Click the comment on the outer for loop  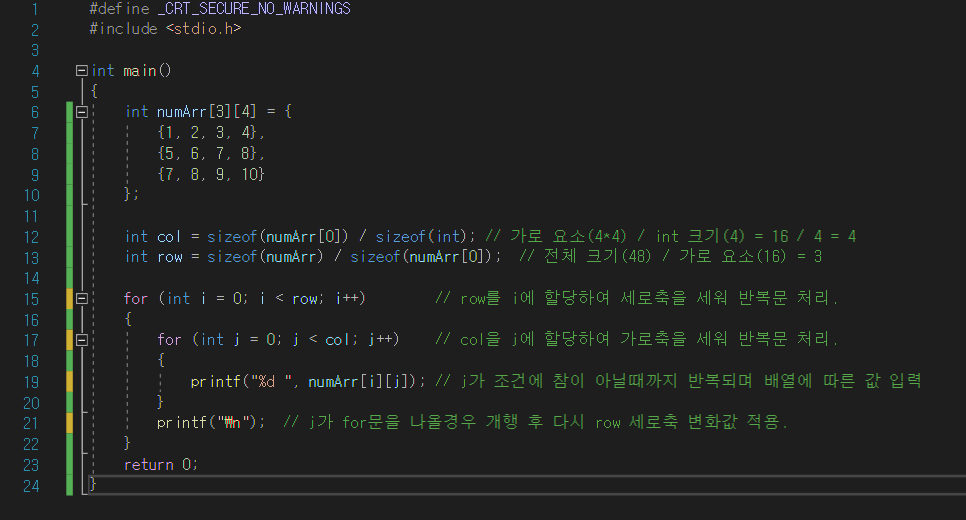click(x=637, y=298)
